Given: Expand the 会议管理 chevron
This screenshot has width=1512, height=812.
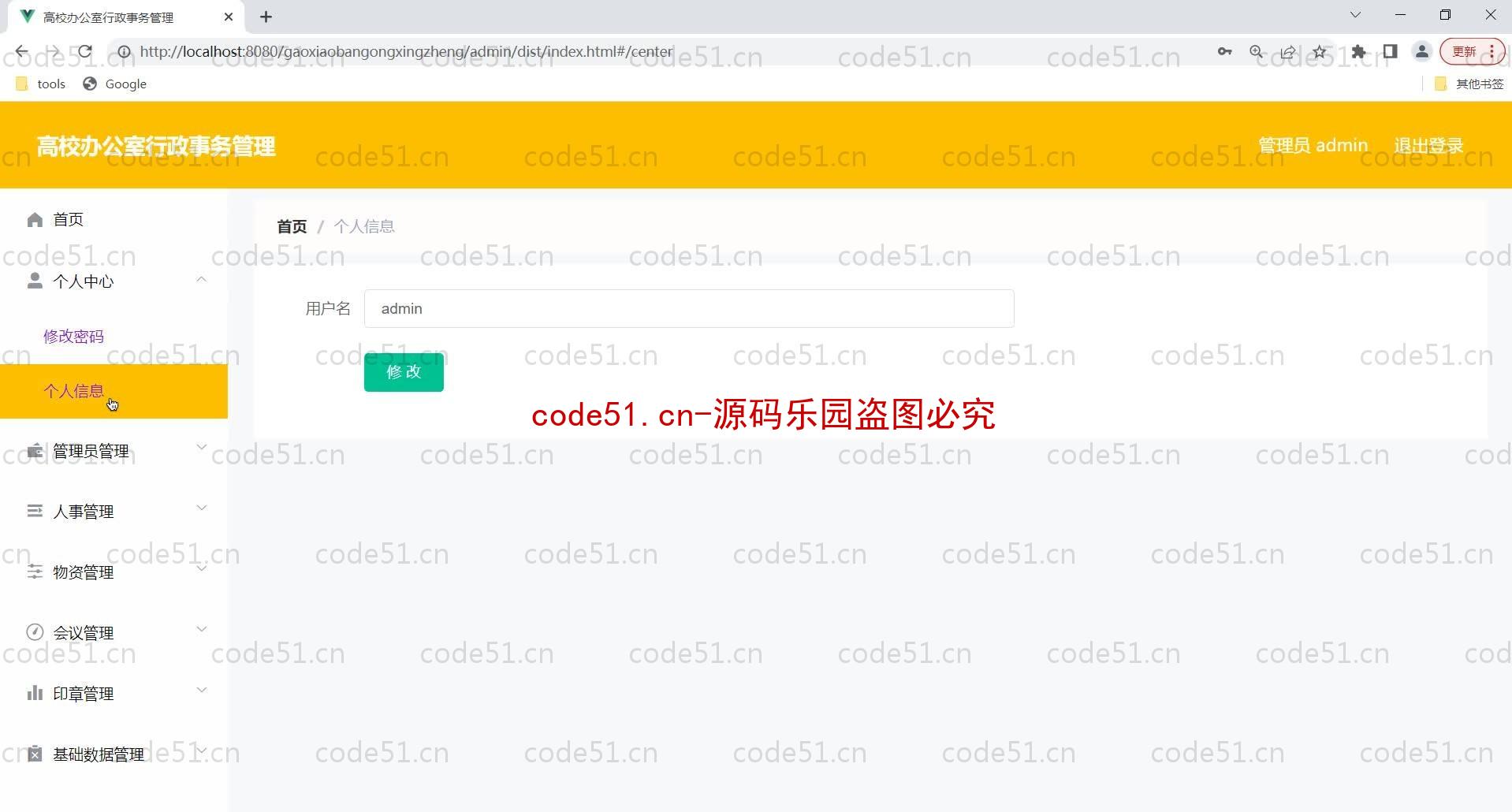Looking at the screenshot, I should (202, 629).
